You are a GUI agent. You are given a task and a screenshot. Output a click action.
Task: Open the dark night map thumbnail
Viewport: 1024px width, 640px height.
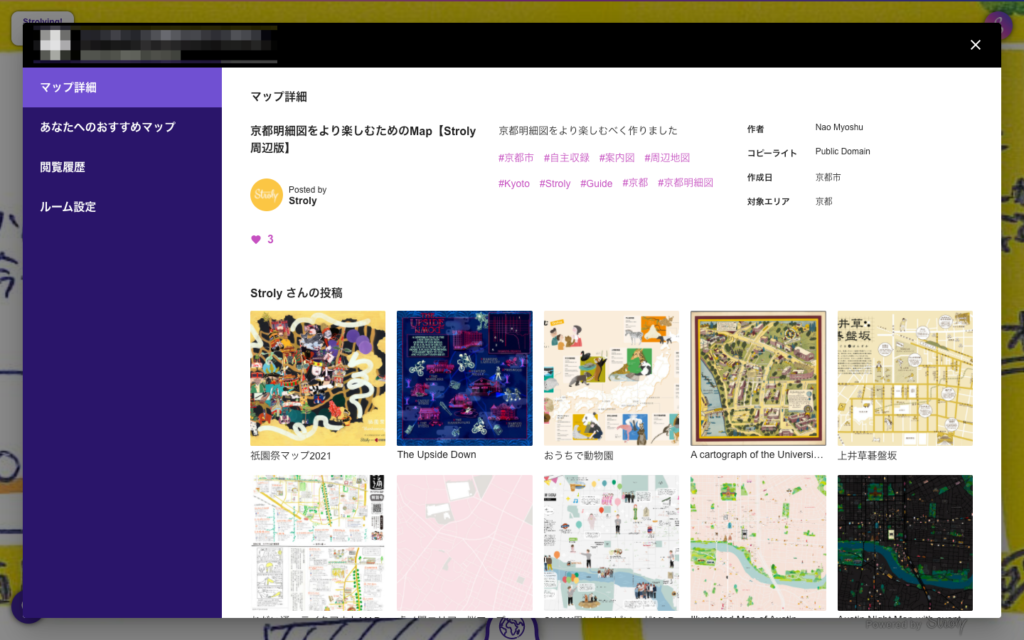click(905, 542)
